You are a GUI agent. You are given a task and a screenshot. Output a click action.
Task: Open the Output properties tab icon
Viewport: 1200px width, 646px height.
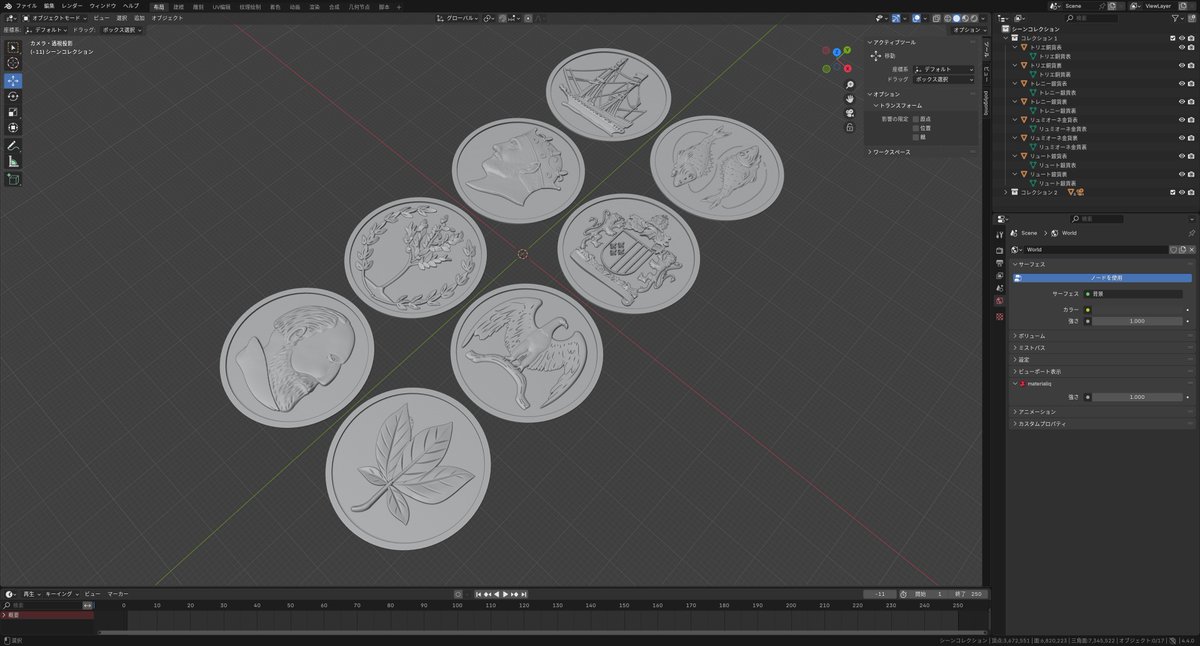tap(999, 262)
